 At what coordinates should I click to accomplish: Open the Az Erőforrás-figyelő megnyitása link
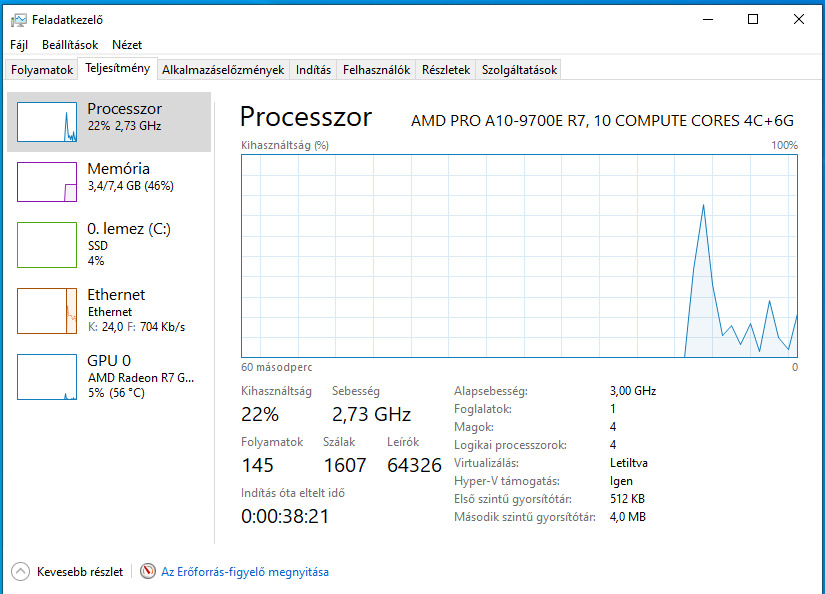tap(245, 572)
